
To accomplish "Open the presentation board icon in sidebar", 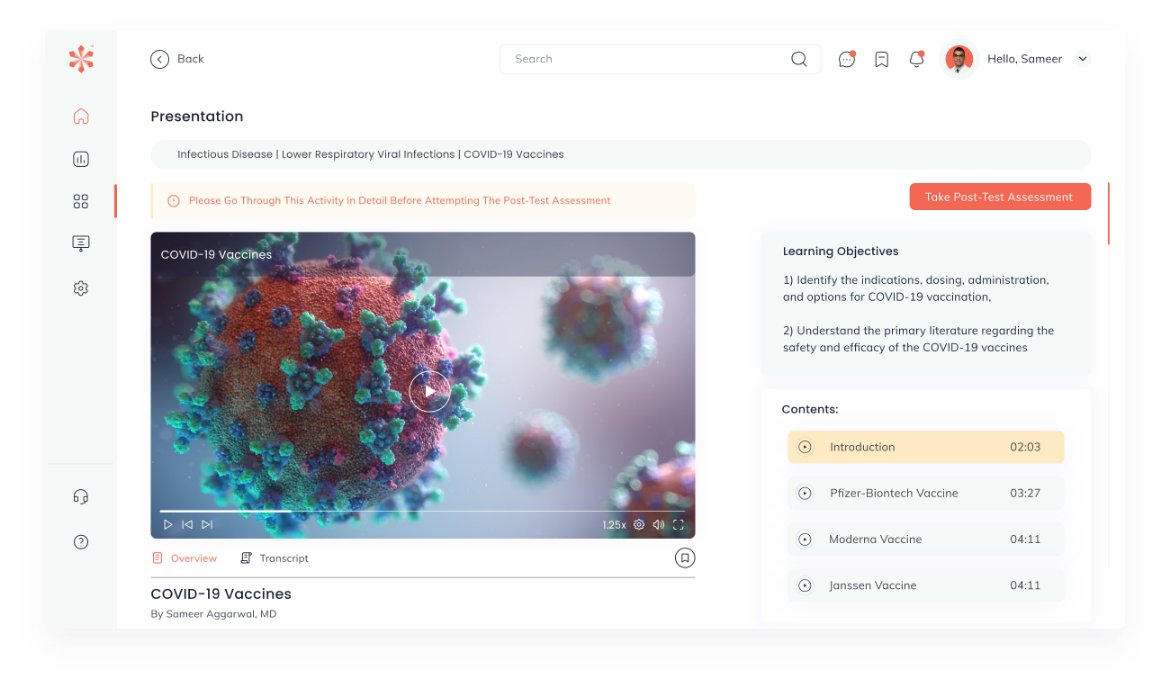I will point(81,244).
